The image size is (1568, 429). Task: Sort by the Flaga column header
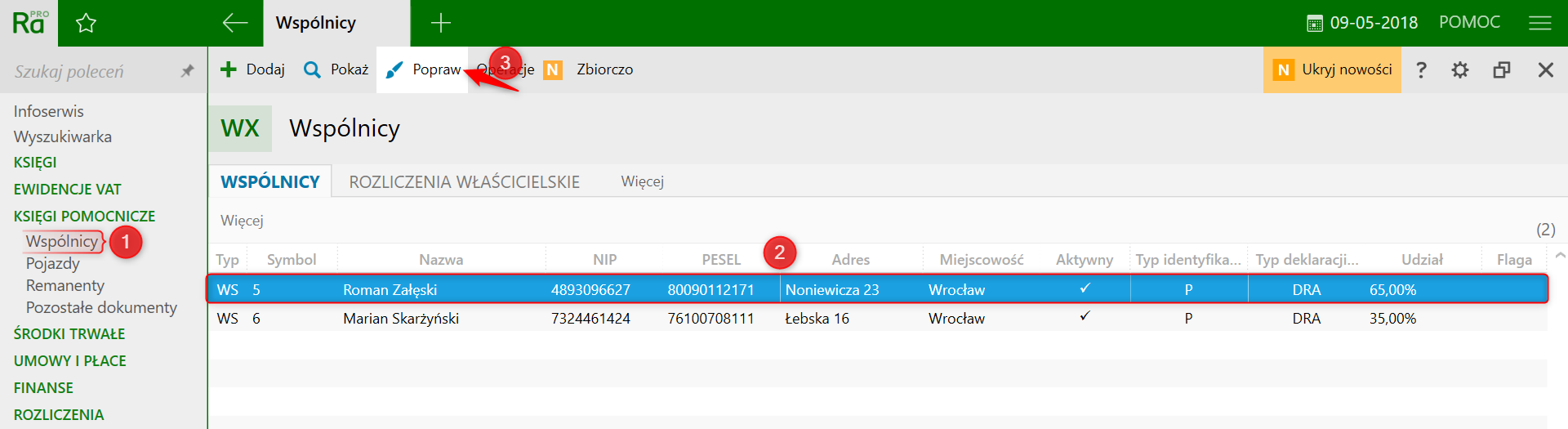pos(1514,259)
